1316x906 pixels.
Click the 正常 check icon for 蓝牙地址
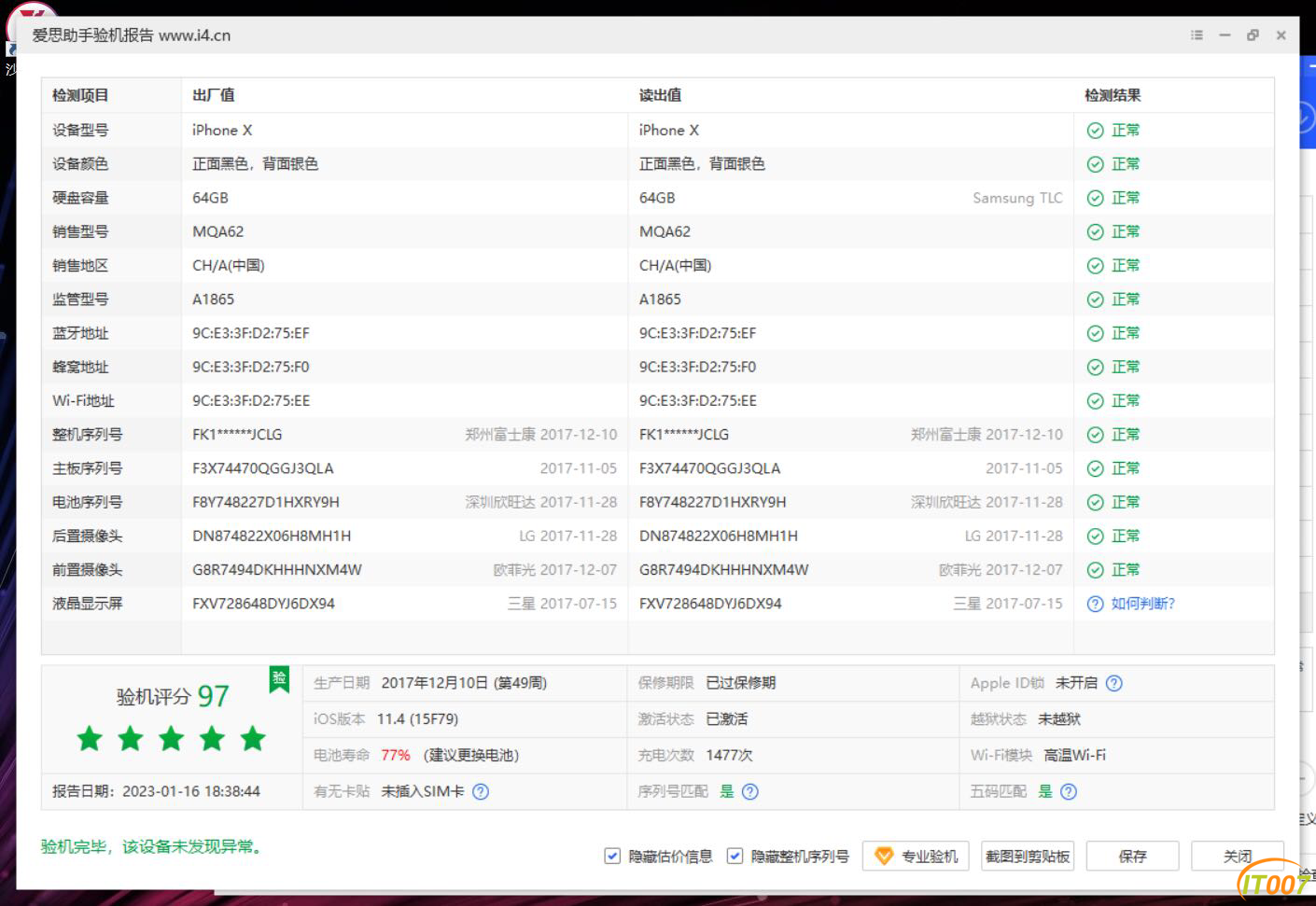pyautogui.click(x=1096, y=333)
